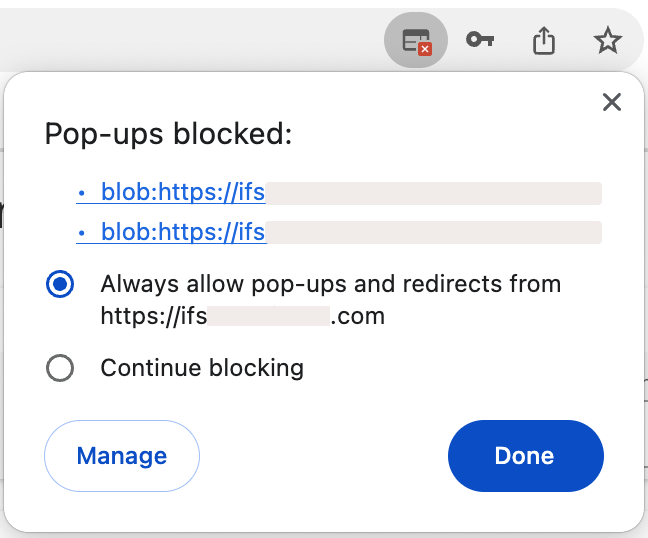The image size is (648, 538).
Task: Select the Continue blocking radio button
Action: [60, 369]
